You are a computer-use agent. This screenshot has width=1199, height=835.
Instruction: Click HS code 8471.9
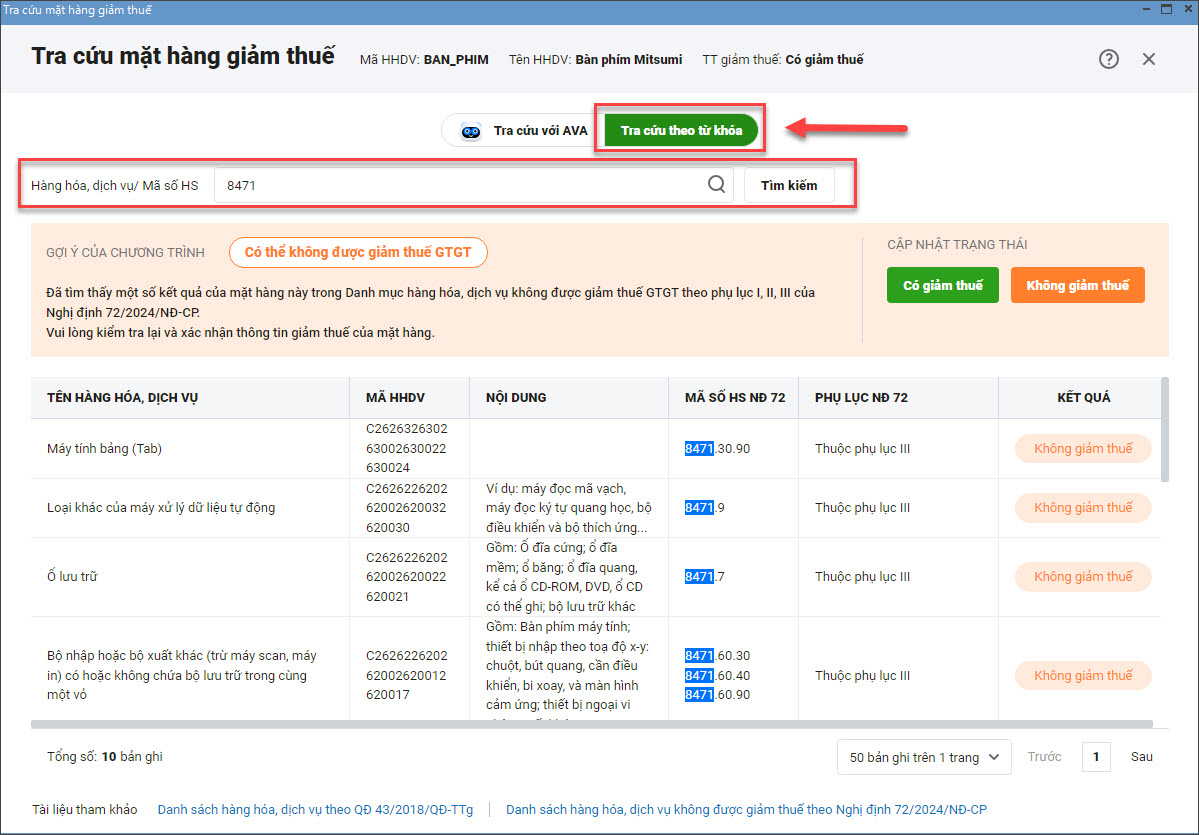tap(704, 508)
